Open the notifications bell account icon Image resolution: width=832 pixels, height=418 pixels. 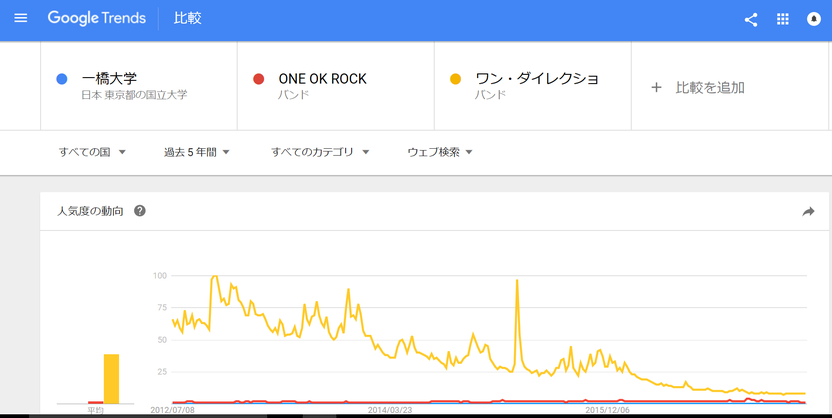coord(813,19)
